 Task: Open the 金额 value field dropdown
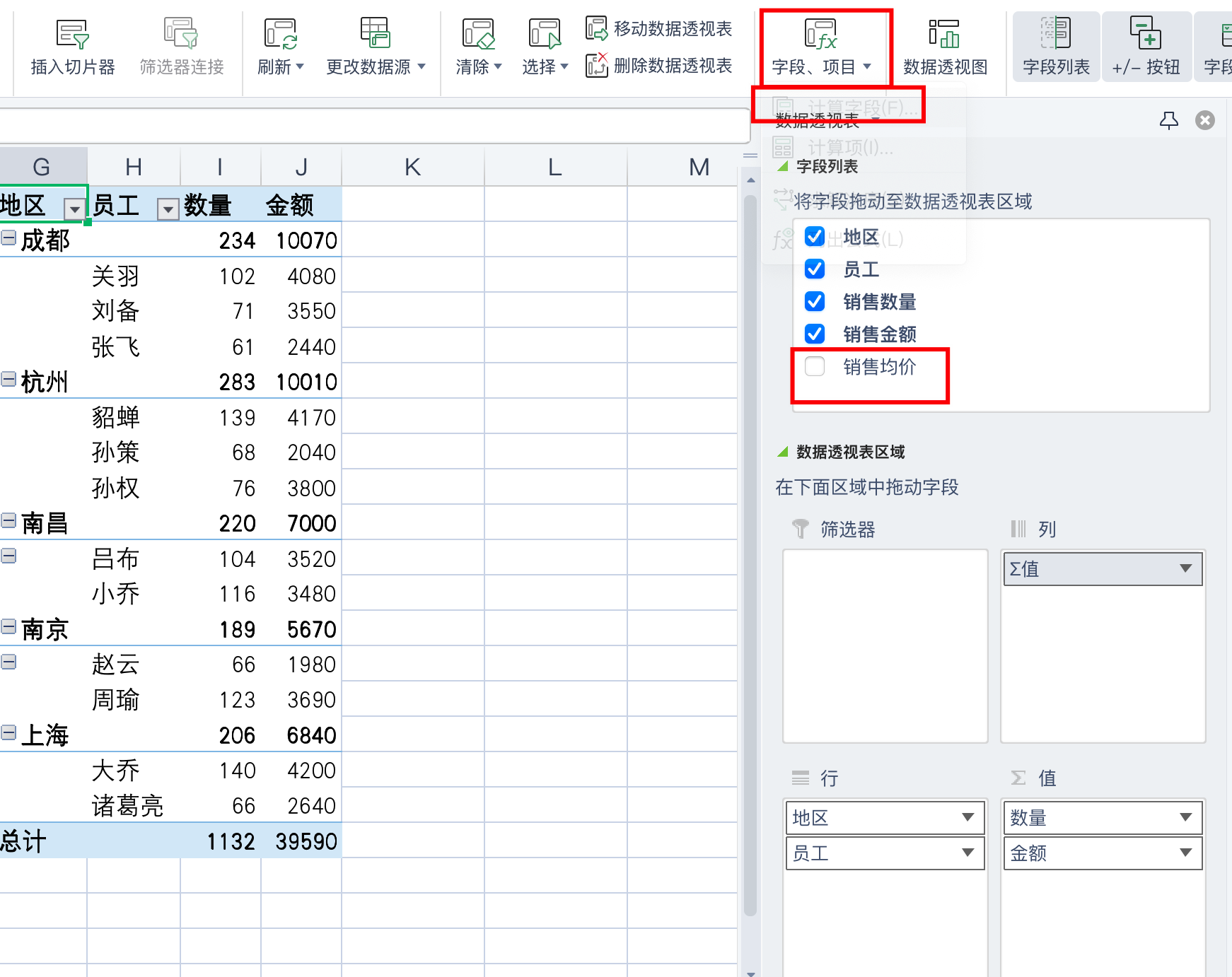[x=1185, y=853]
